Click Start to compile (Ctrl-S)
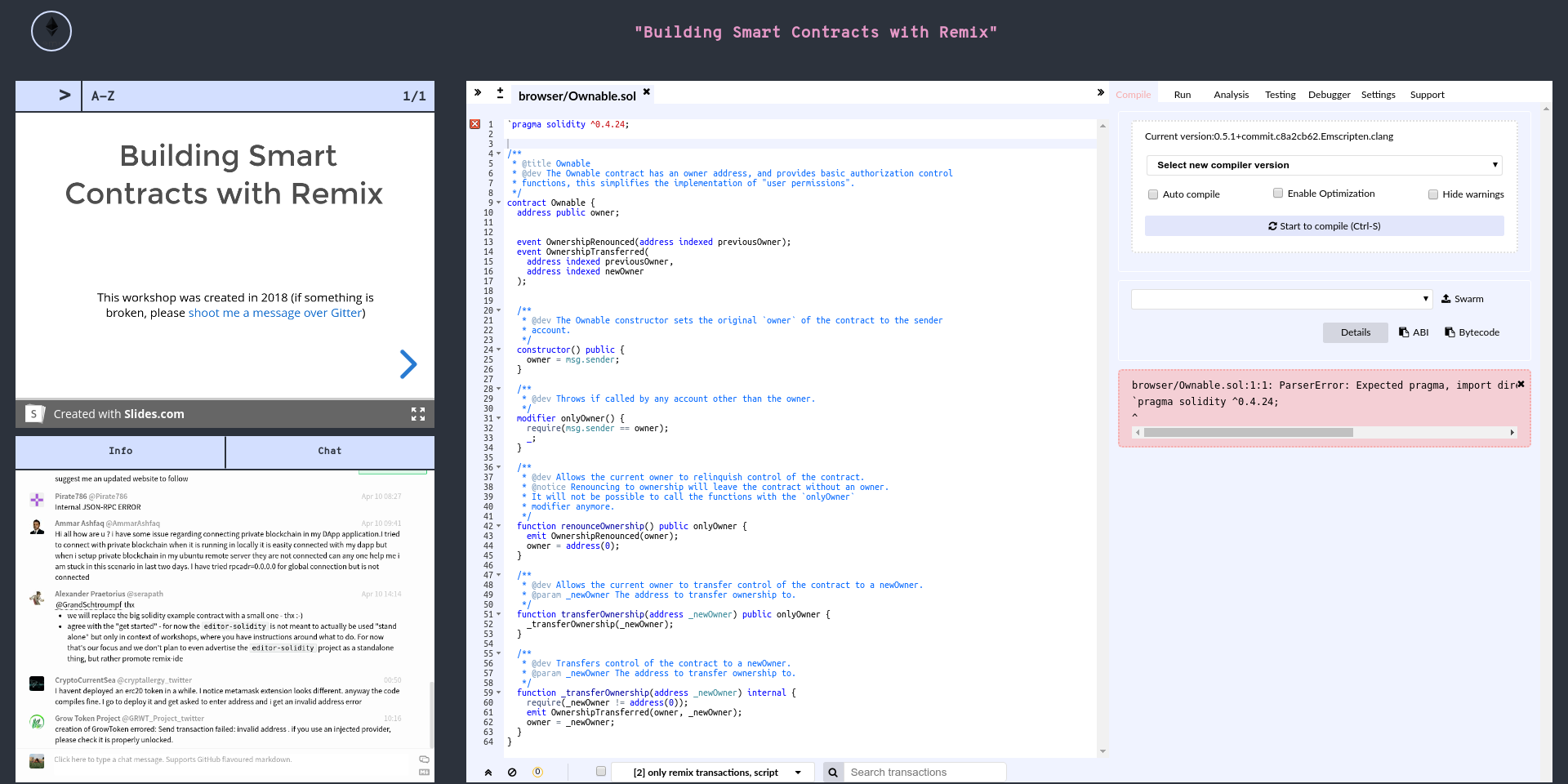The image size is (1568, 784). pyautogui.click(x=1324, y=226)
